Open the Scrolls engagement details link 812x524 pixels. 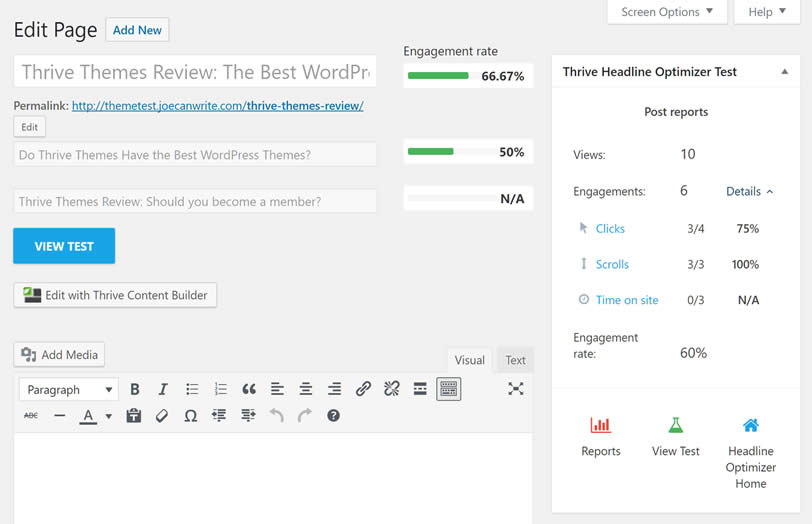point(612,264)
